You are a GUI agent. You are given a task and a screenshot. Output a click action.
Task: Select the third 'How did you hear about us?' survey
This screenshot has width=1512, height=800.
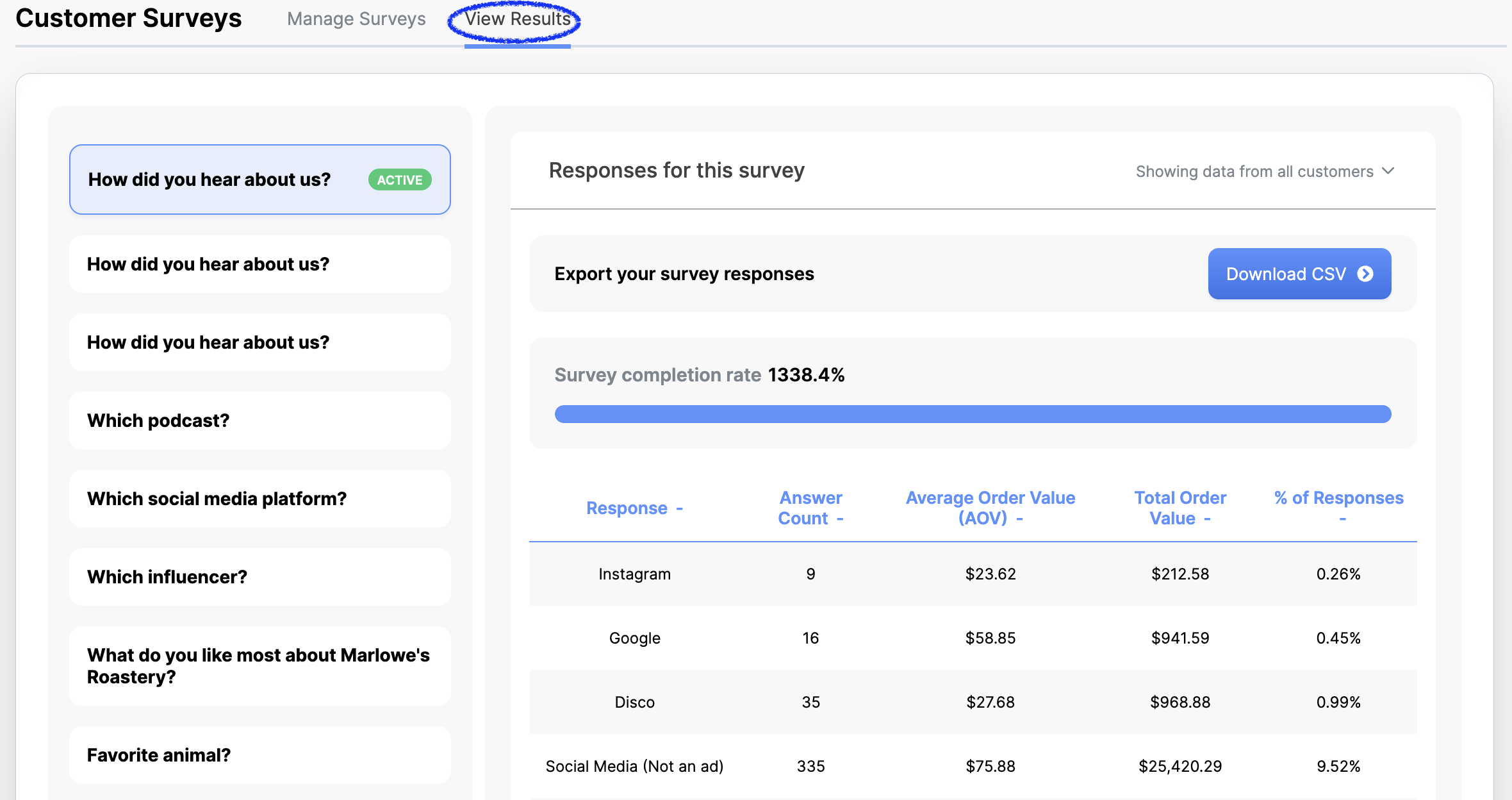(260, 342)
